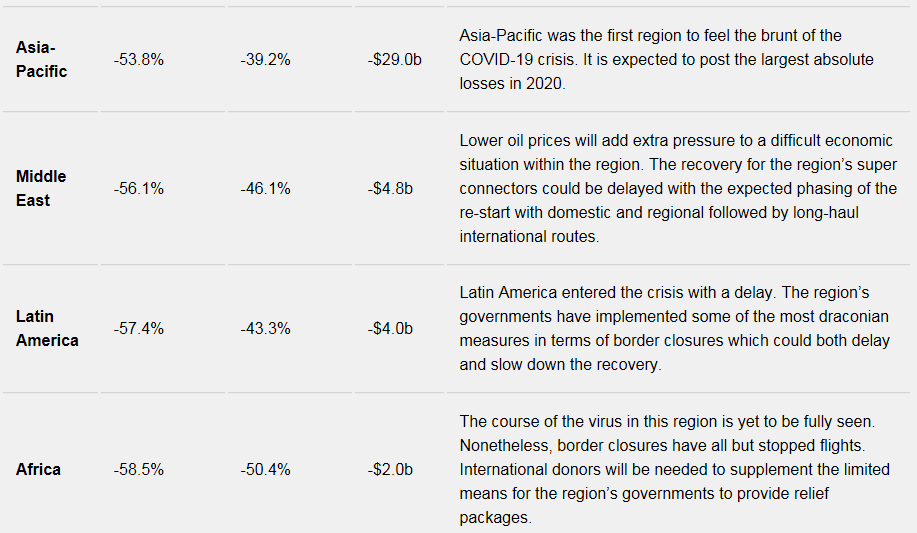Click the -39.2% cell
Image resolution: width=917 pixels, height=533 pixels.
tap(265, 60)
